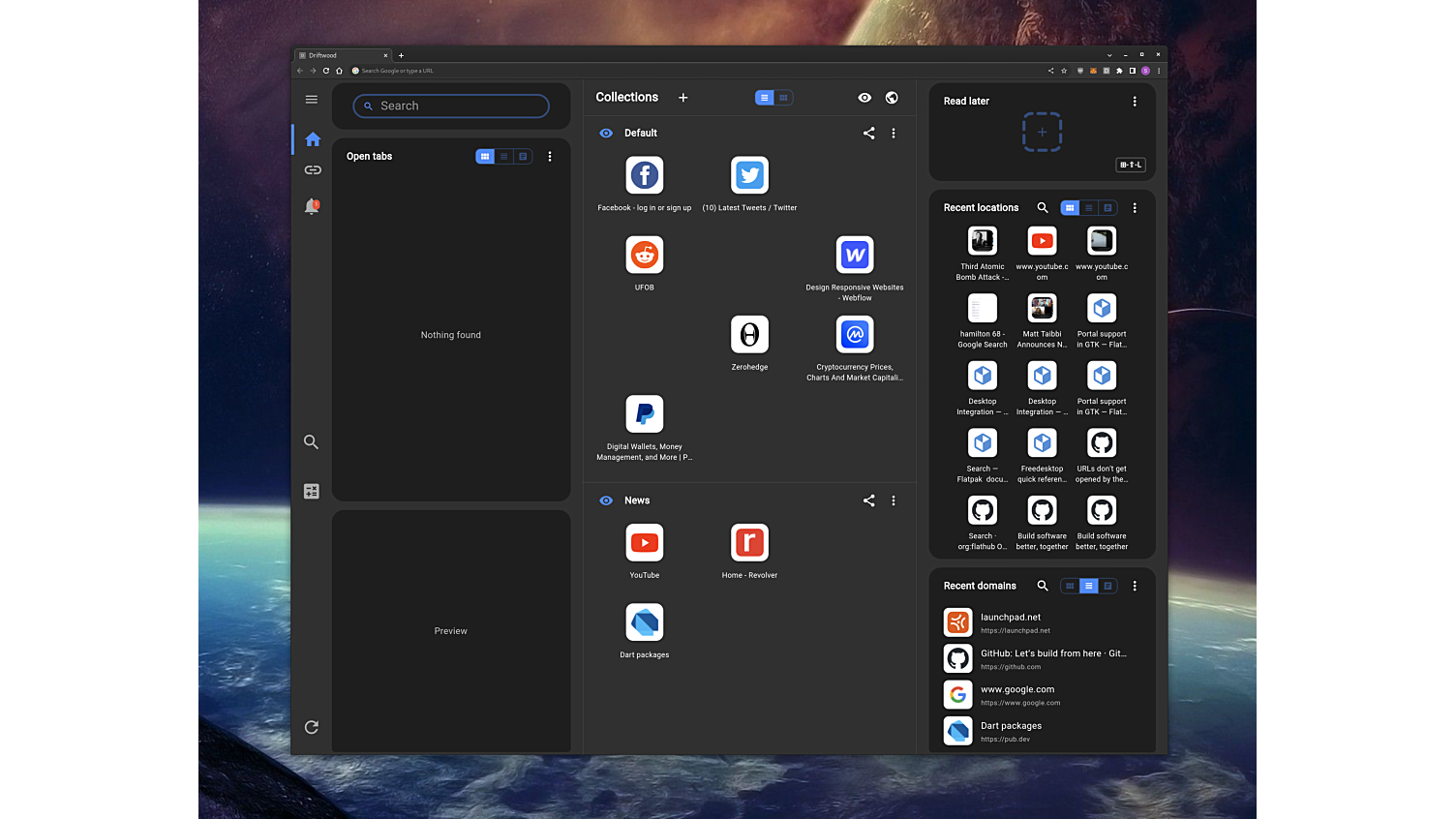1456x819 pixels.
Task: Share the Default collection
Action: [868, 134]
